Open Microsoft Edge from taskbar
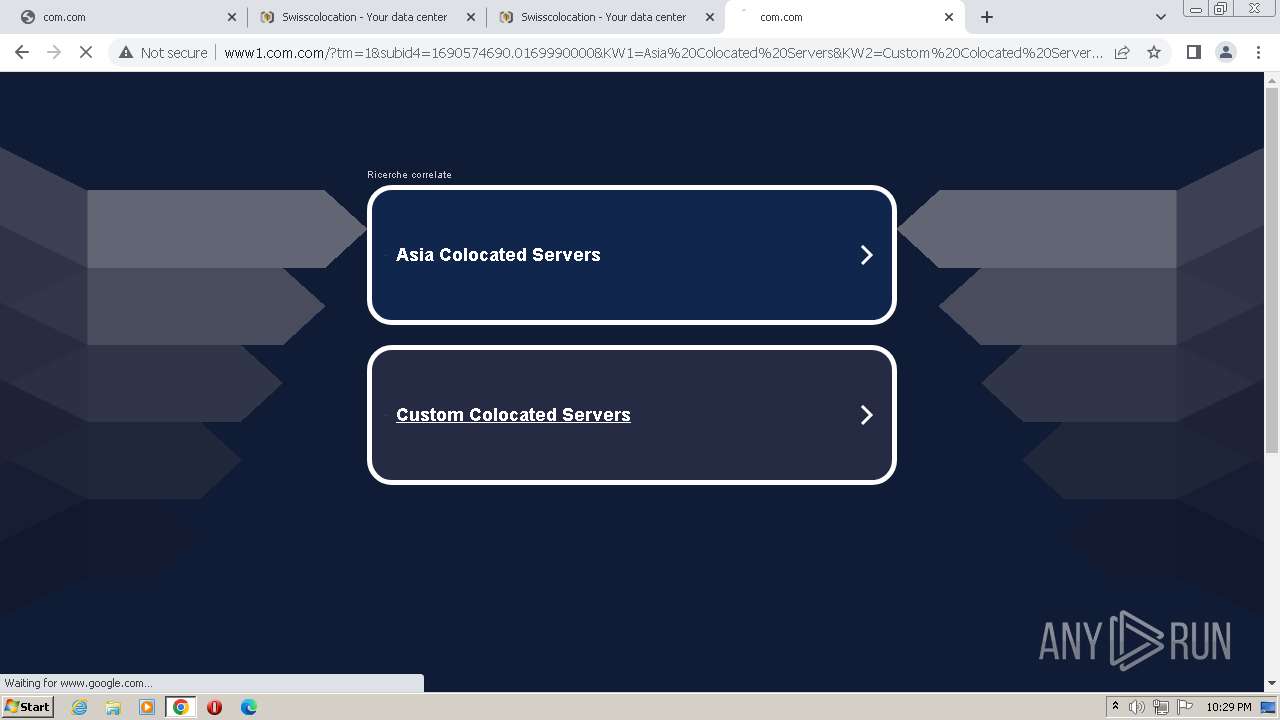1280x720 pixels. (248, 707)
